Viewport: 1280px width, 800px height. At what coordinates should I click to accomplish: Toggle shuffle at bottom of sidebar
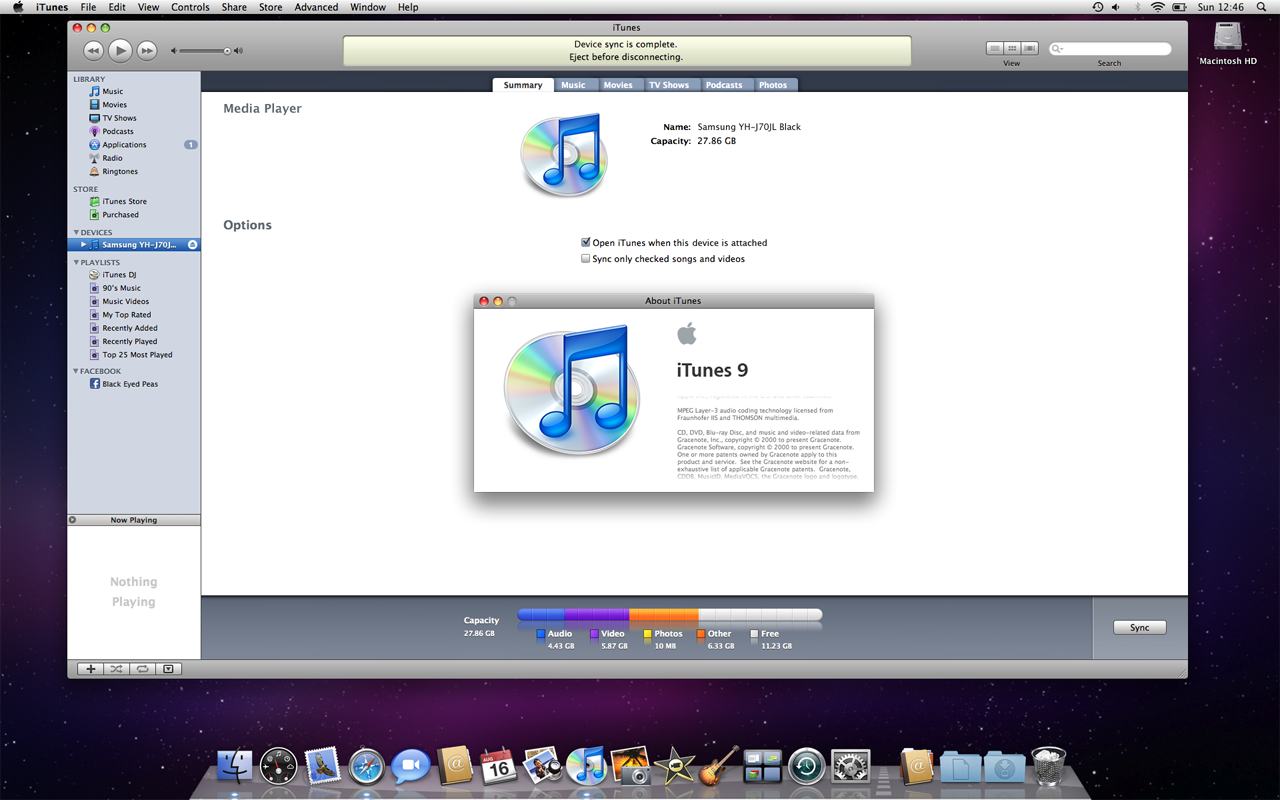(116, 669)
